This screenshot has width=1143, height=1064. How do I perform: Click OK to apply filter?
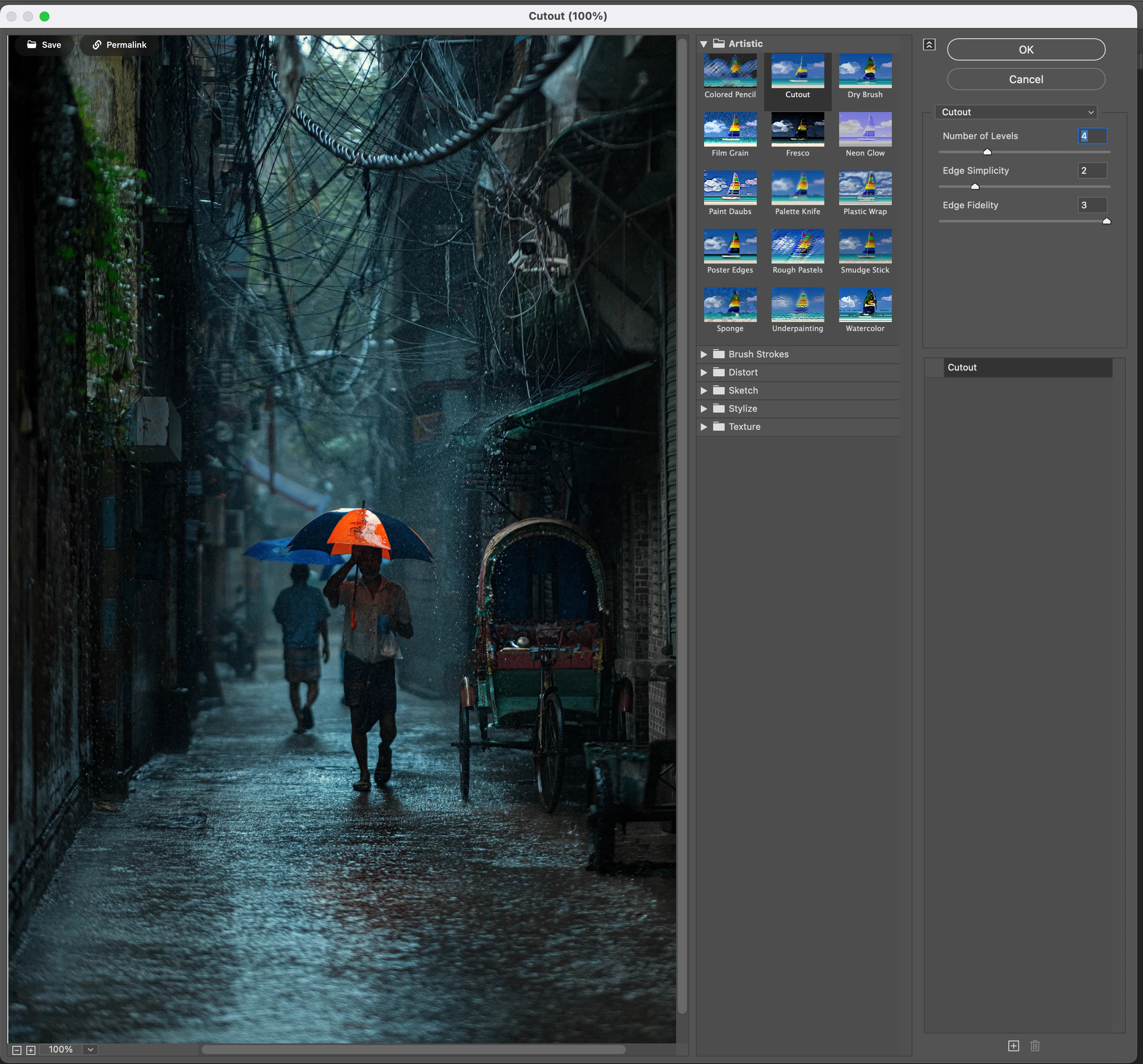pos(1026,49)
